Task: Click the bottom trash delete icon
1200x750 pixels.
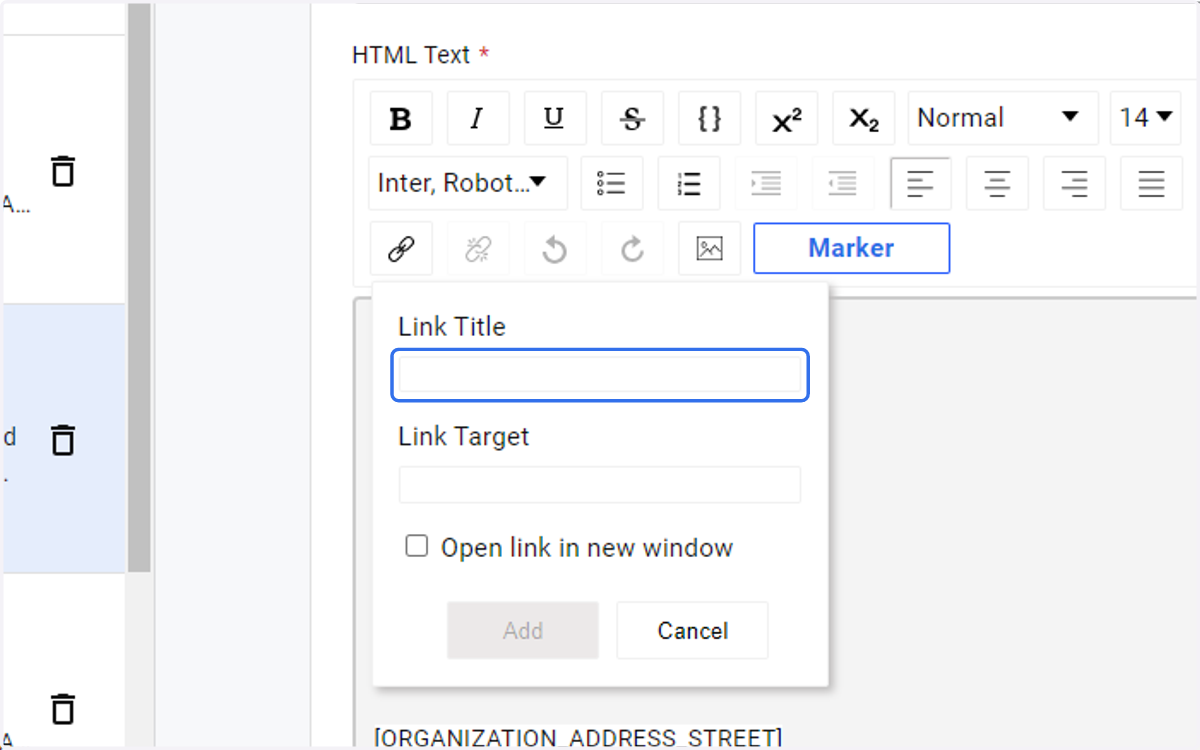Action: point(63,707)
